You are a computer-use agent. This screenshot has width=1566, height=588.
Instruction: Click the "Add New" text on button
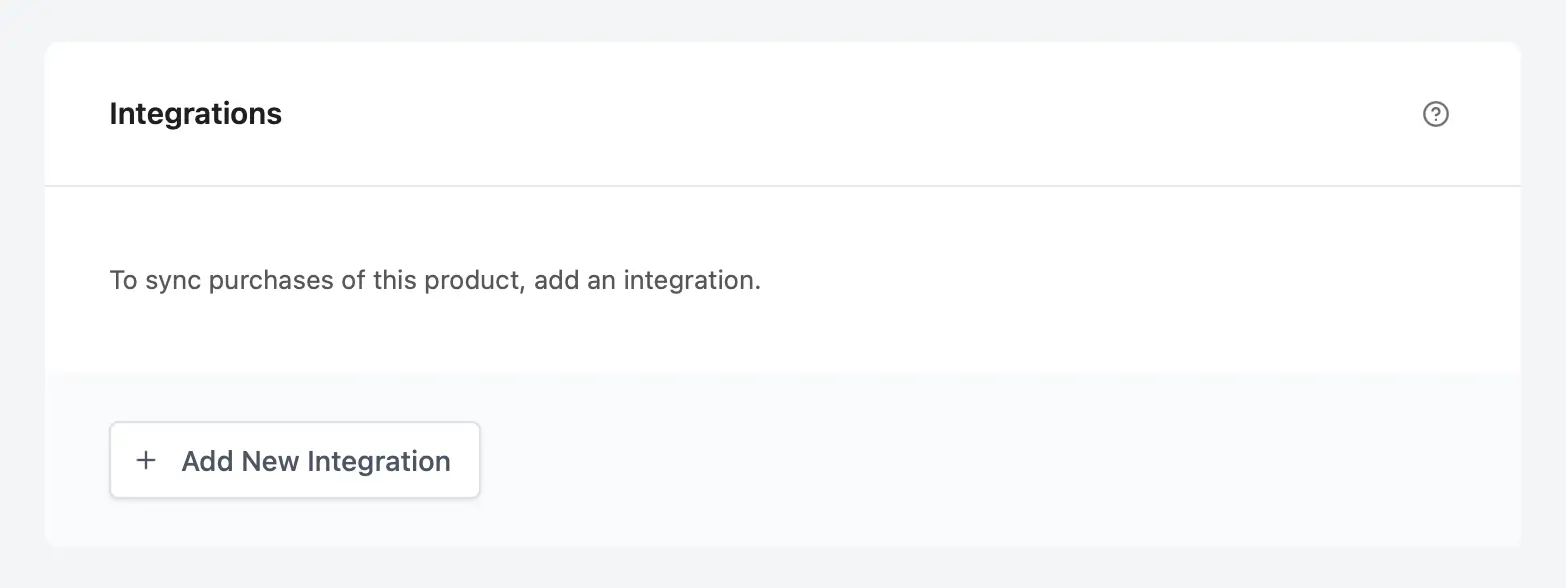click(x=241, y=461)
